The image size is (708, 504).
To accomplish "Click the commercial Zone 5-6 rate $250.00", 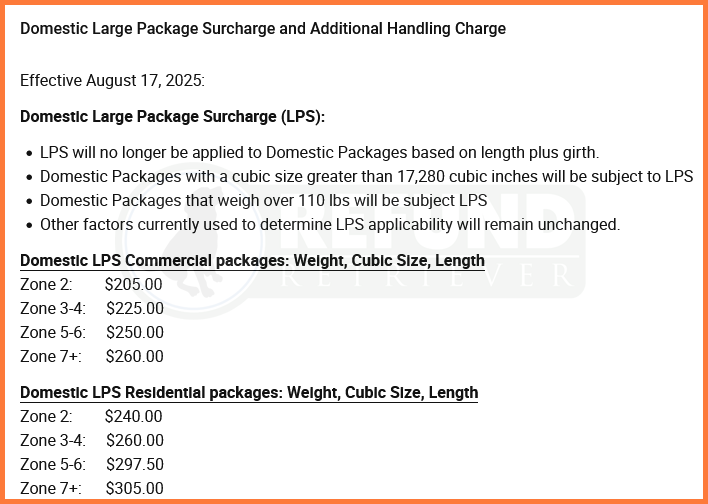I will tap(135, 332).
